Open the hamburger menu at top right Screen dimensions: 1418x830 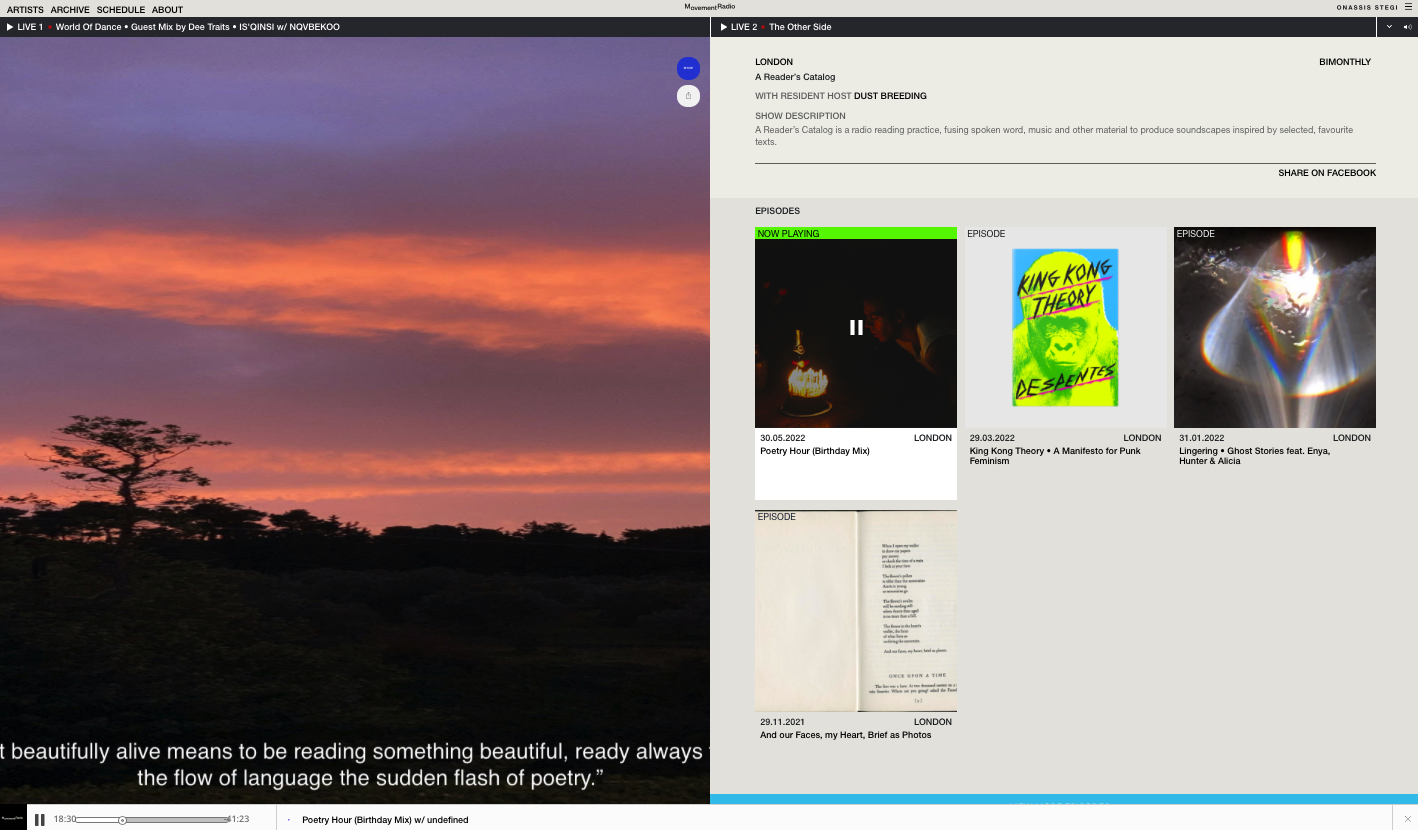(x=1408, y=7)
